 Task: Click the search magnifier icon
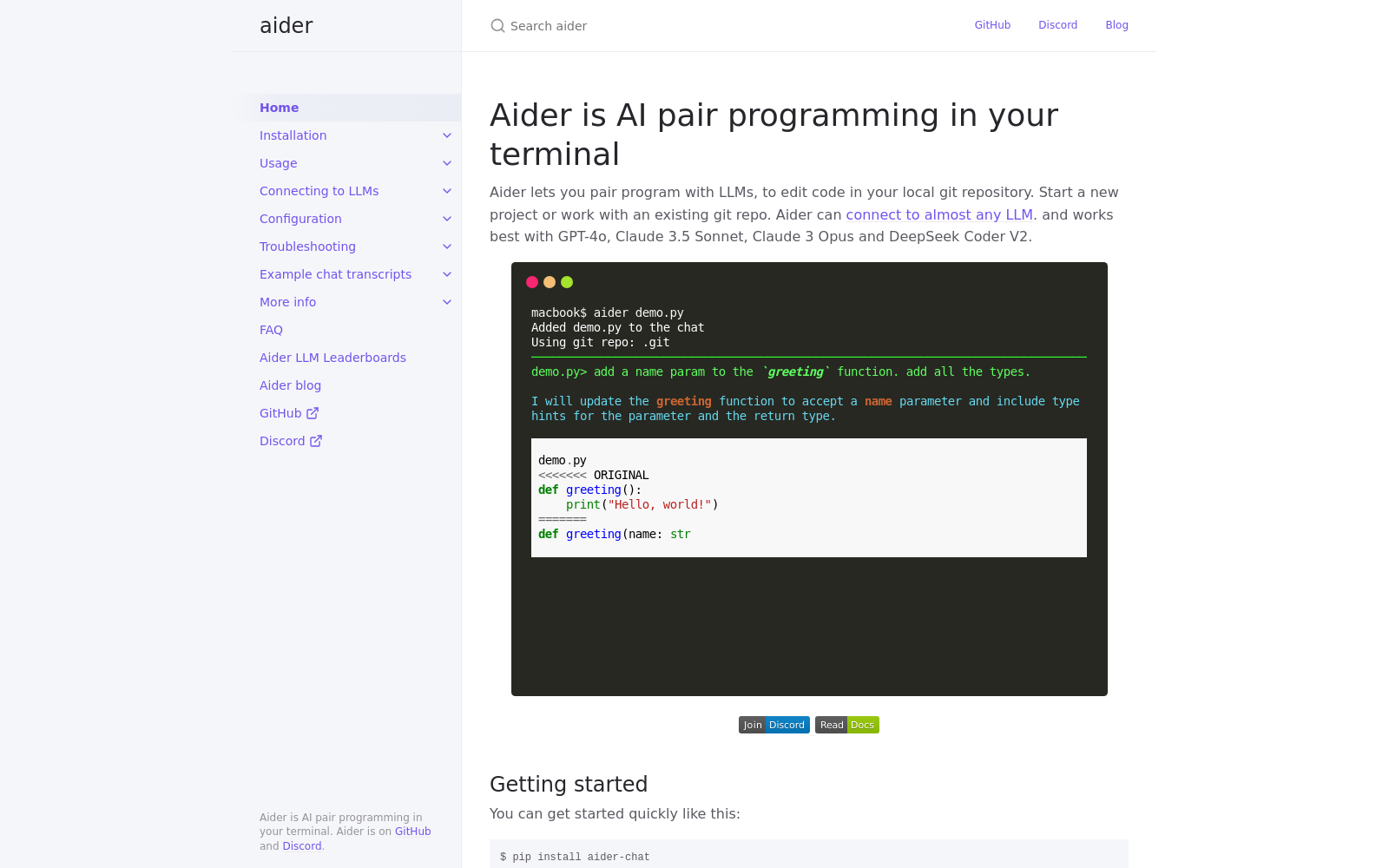(x=497, y=26)
